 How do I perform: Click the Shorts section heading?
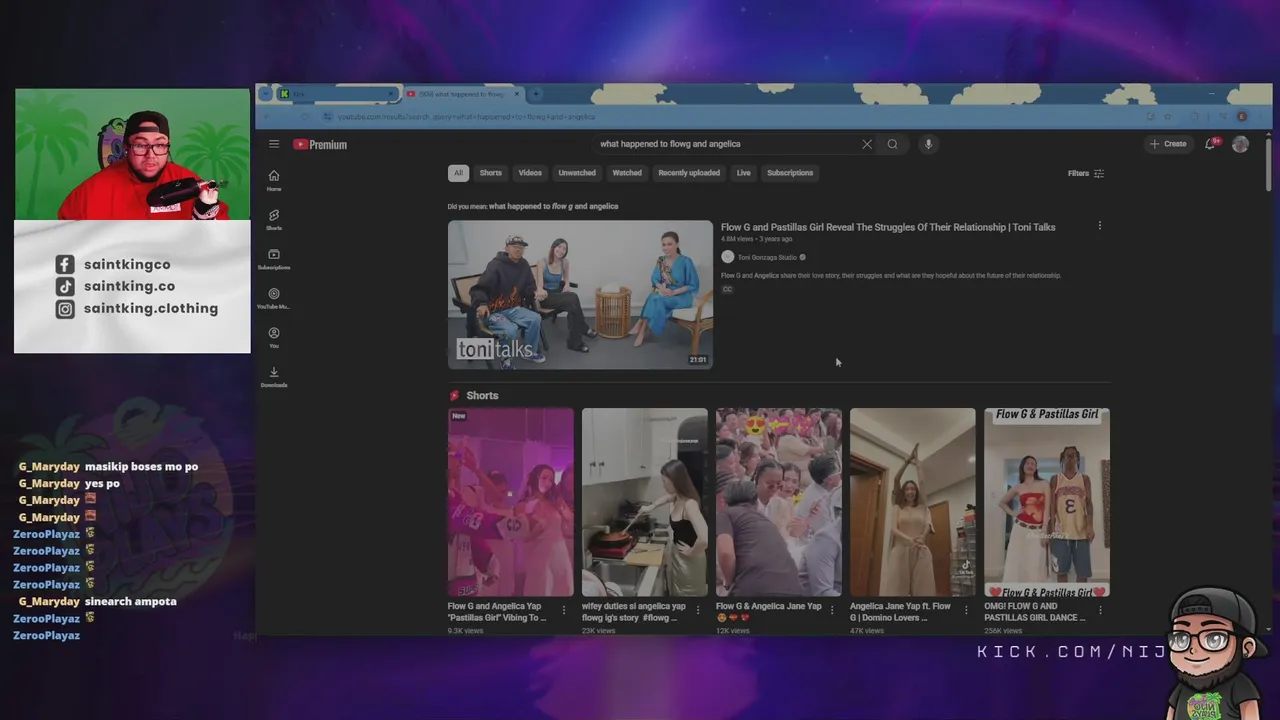coord(482,396)
